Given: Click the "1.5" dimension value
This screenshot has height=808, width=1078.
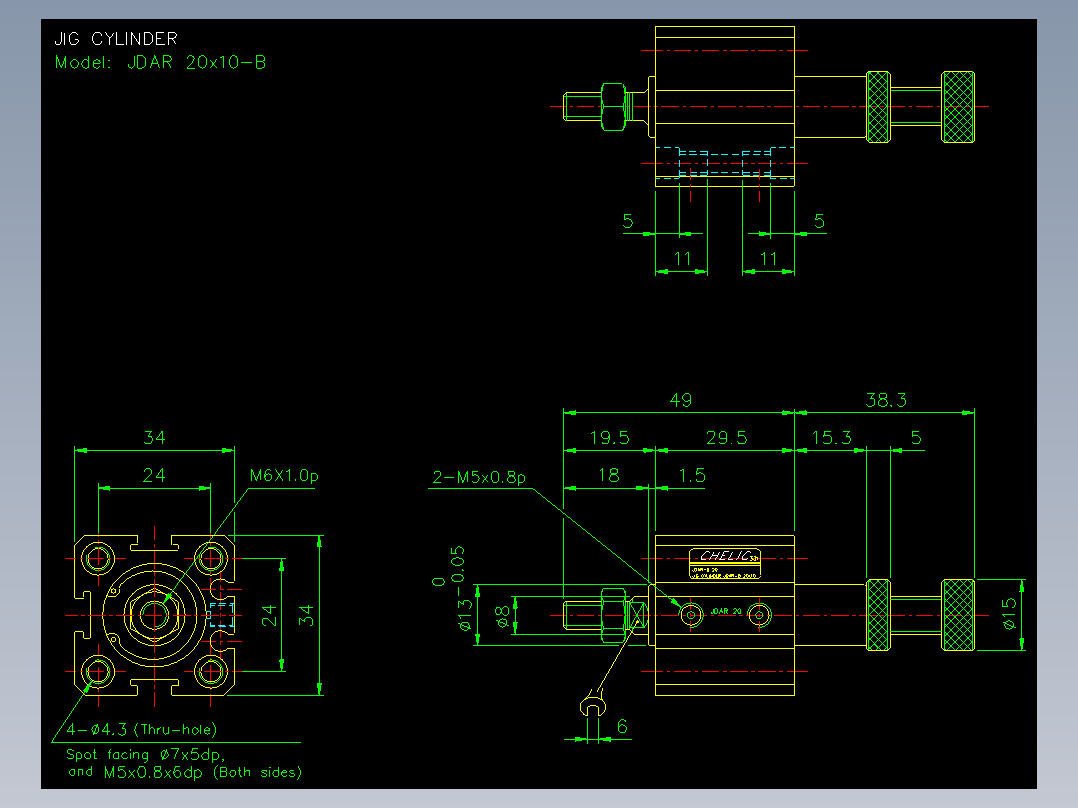Looking at the screenshot, I should (692, 475).
